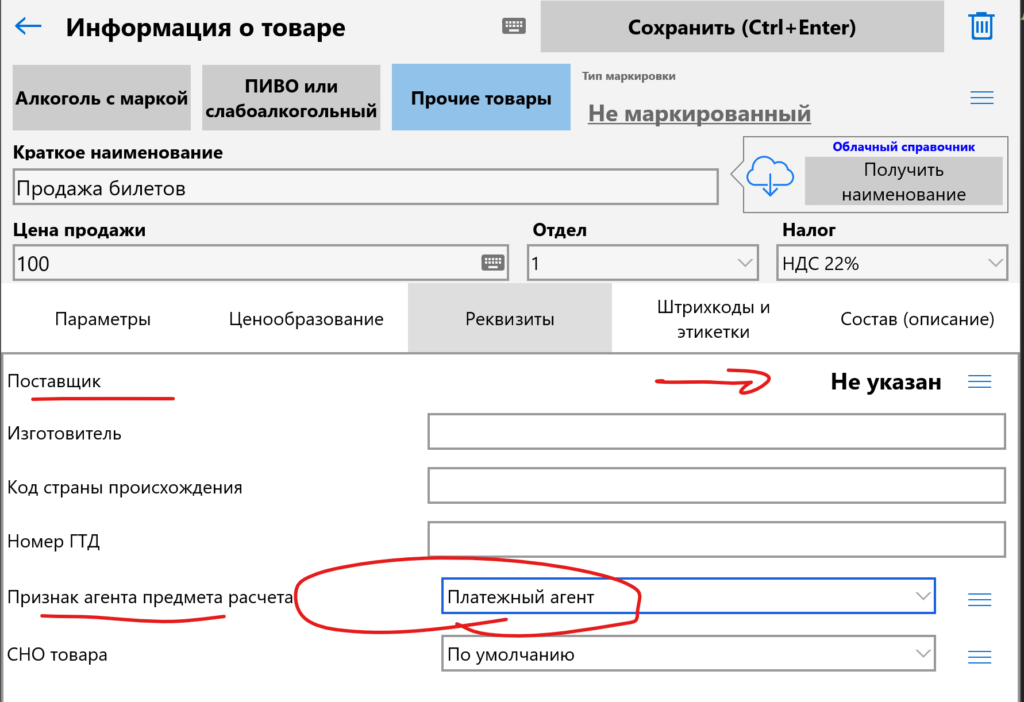1024x702 pixels.
Task: Open menu icon next to agent attribute dropdown
Action: pyautogui.click(x=980, y=599)
